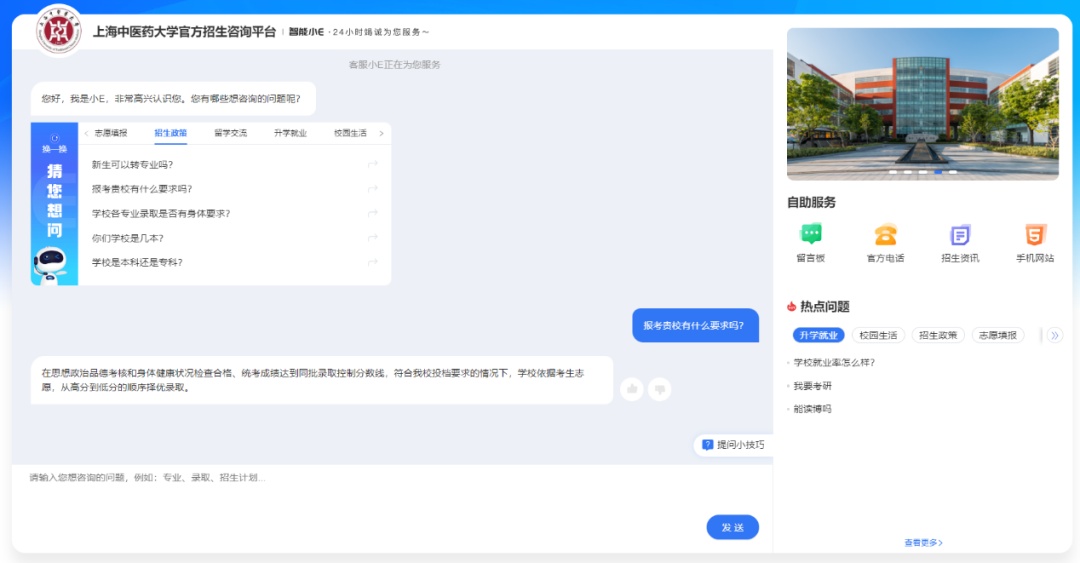Select the 留学交流 tab
Screen dimensions: 1080x563
point(230,133)
